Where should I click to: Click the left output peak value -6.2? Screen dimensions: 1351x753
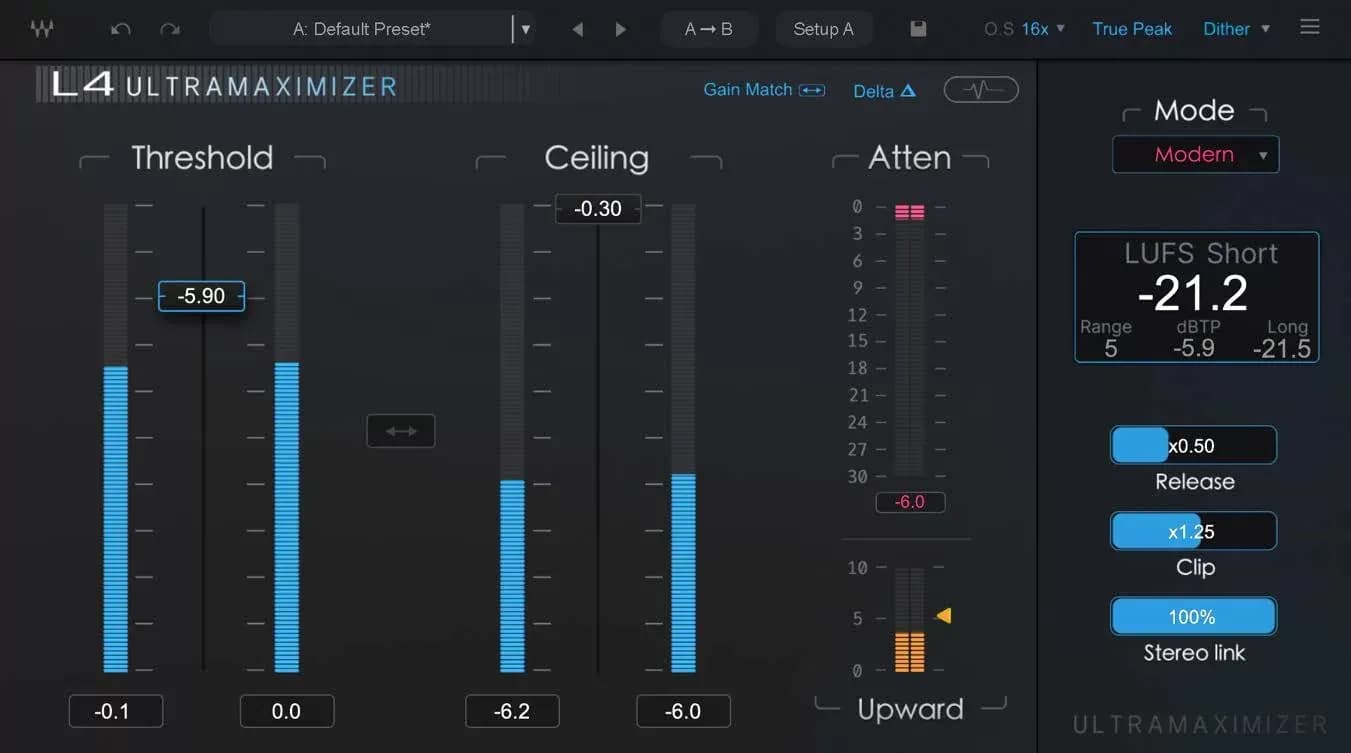click(512, 711)
